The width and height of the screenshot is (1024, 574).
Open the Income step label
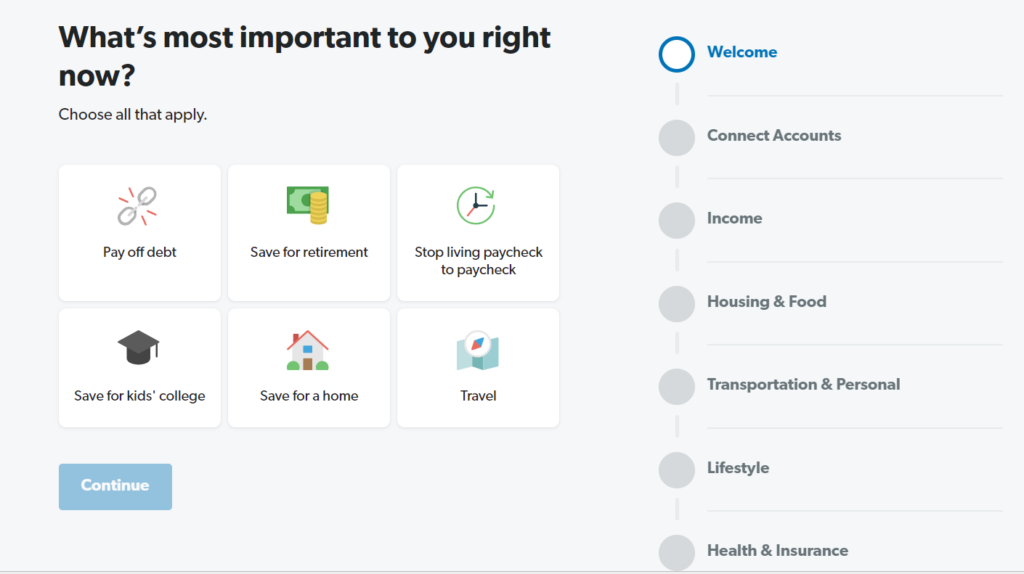(x=734, y=218)
